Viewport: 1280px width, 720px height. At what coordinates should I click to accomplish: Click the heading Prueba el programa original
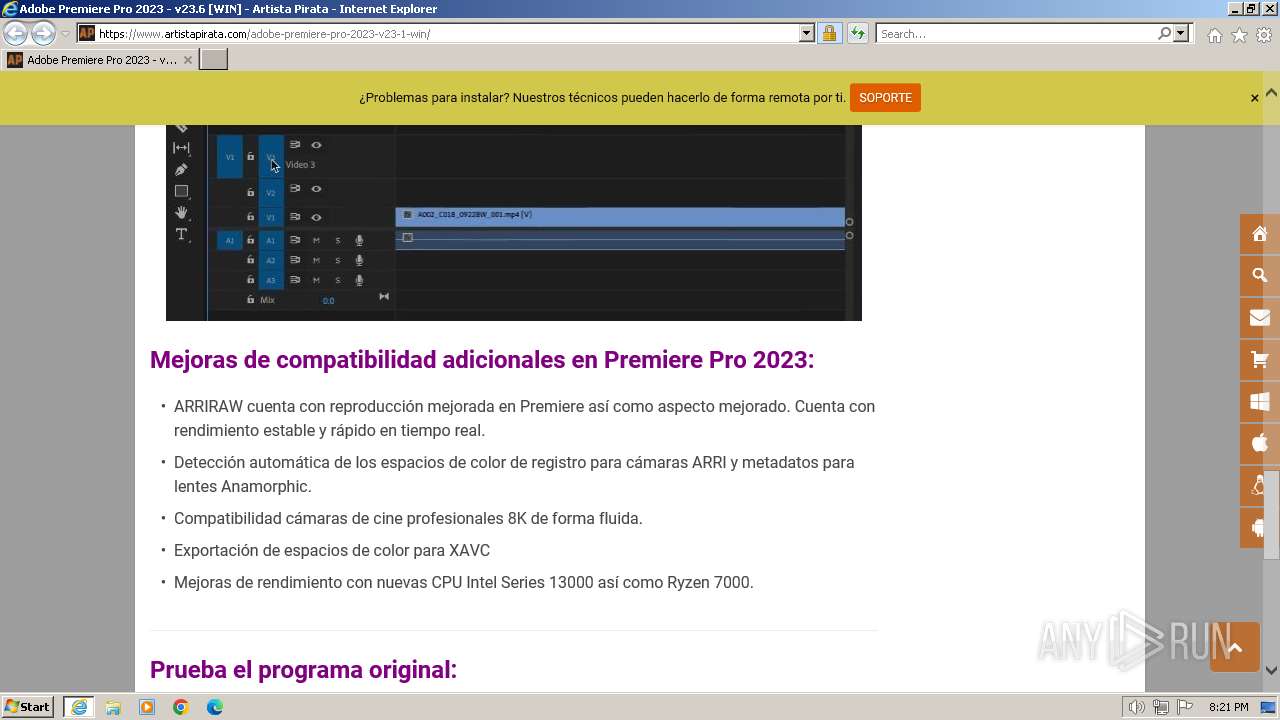tap(303, 670)
